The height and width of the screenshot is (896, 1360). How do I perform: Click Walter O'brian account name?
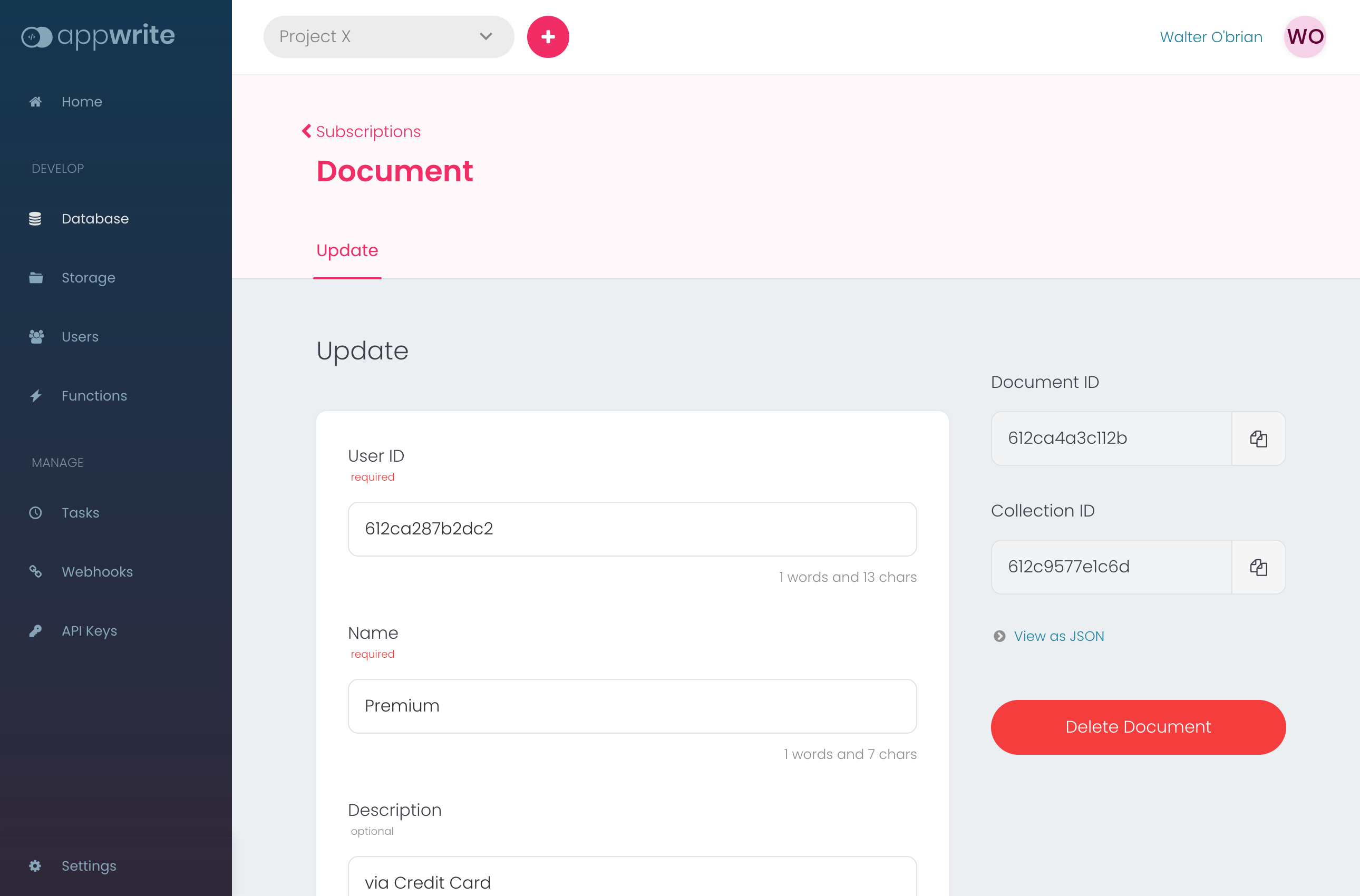tap(1211, 36)
